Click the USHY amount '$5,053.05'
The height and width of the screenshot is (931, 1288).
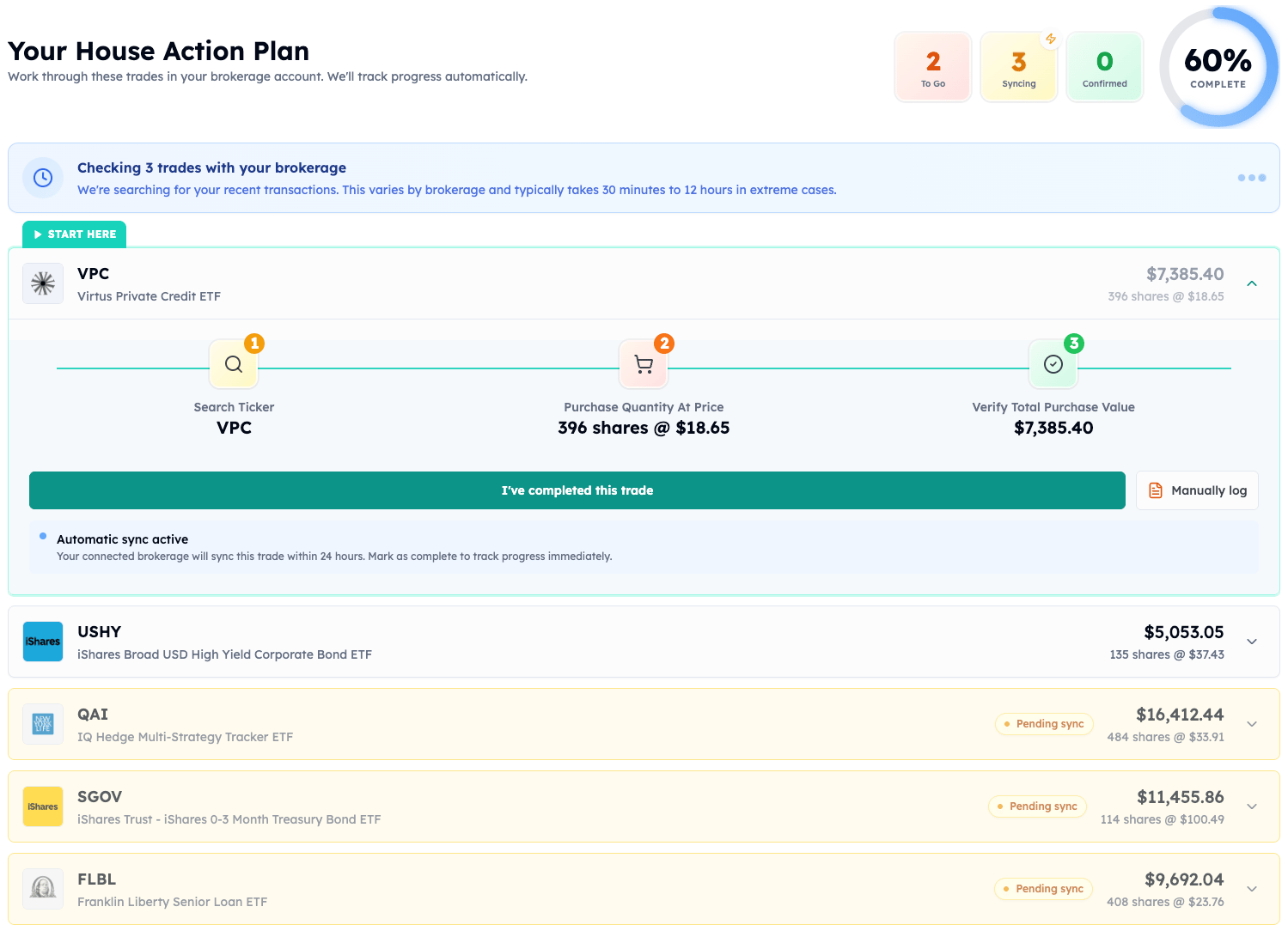coord(1184,632)
